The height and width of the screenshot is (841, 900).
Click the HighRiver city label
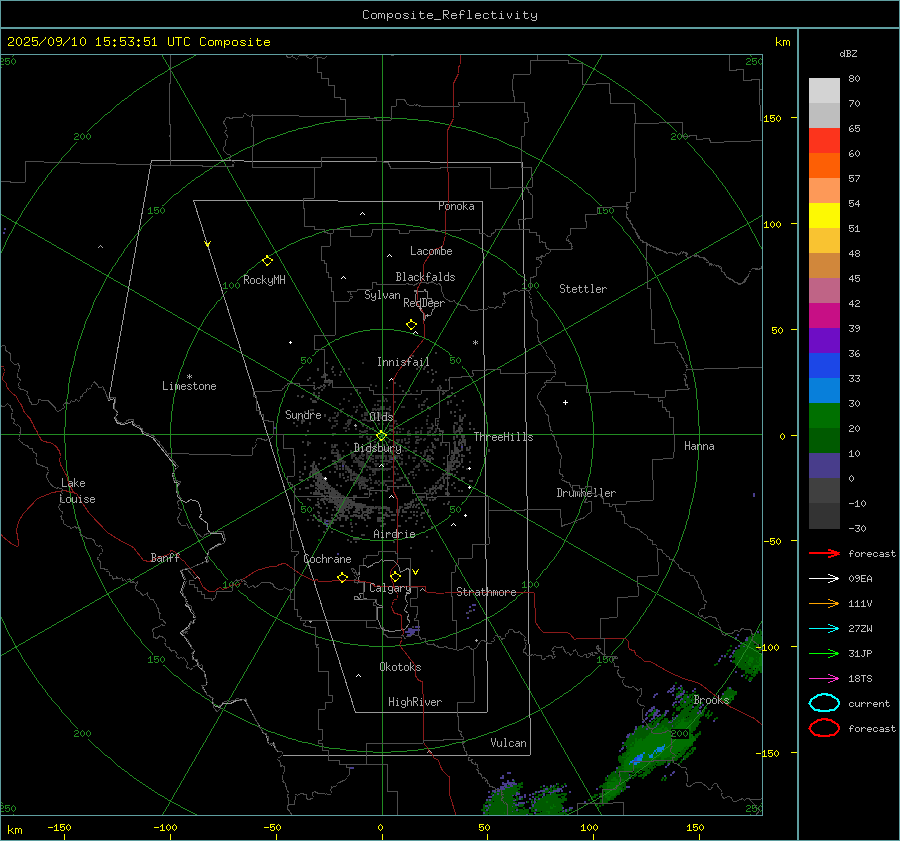pos(415,702)
